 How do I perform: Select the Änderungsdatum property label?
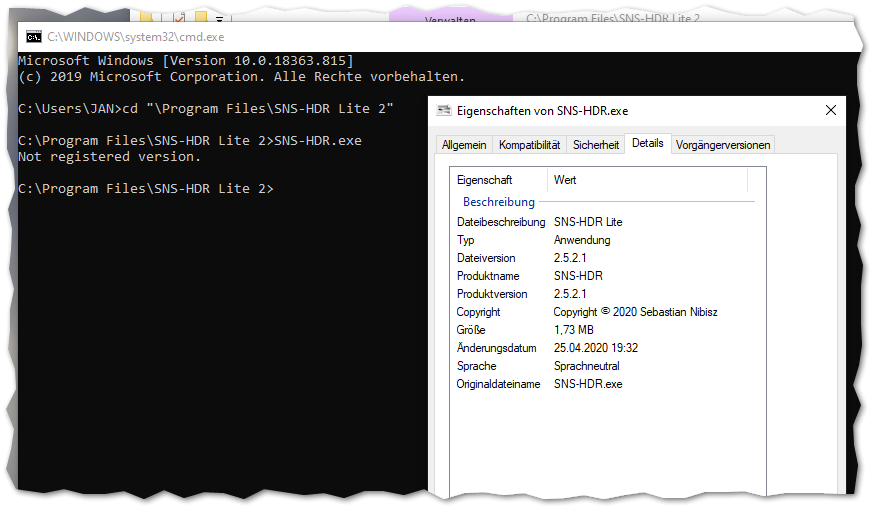pyautogui.click(x=496, y=348)
